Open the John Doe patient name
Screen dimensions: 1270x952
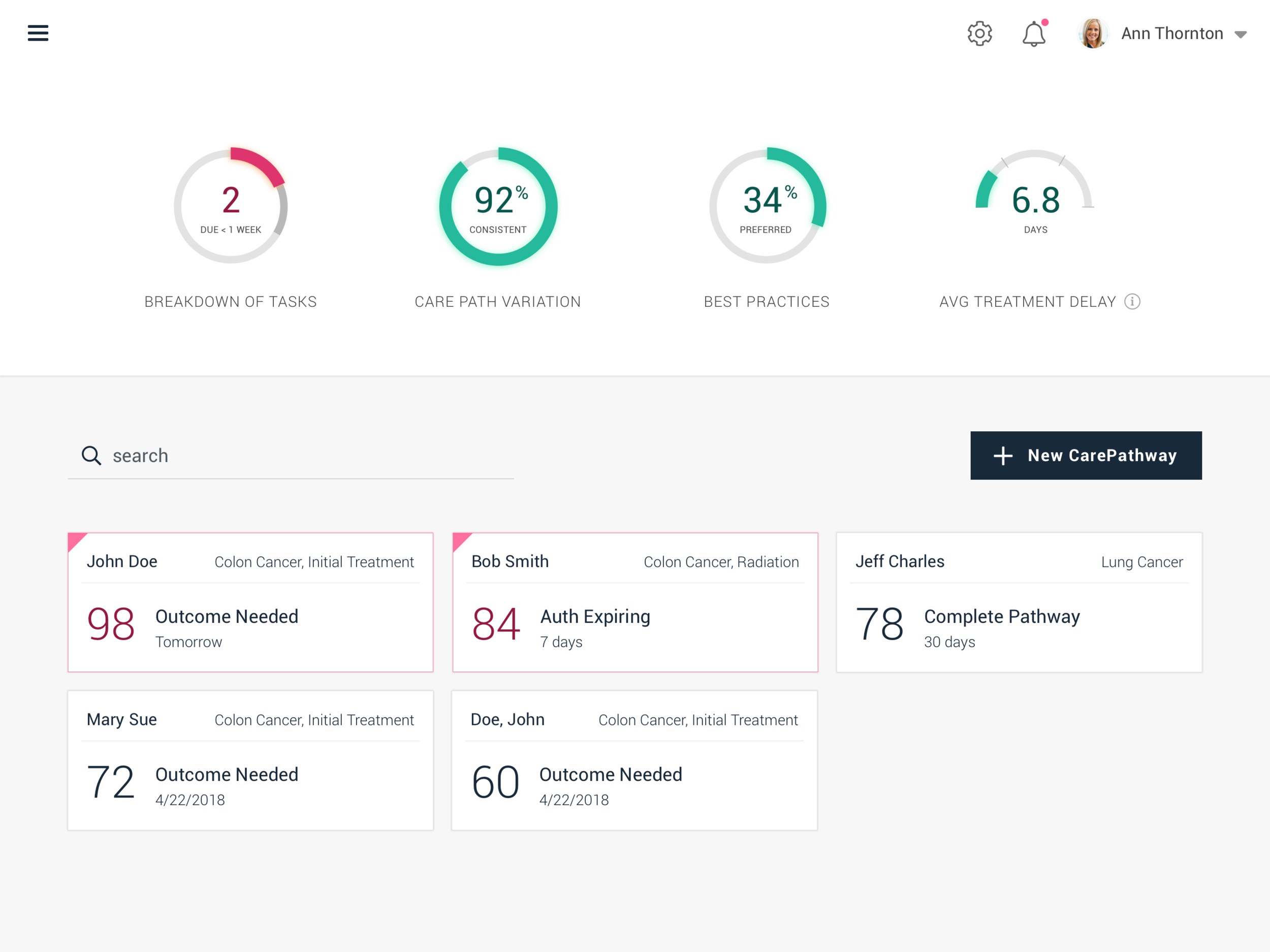pos(122,561)
